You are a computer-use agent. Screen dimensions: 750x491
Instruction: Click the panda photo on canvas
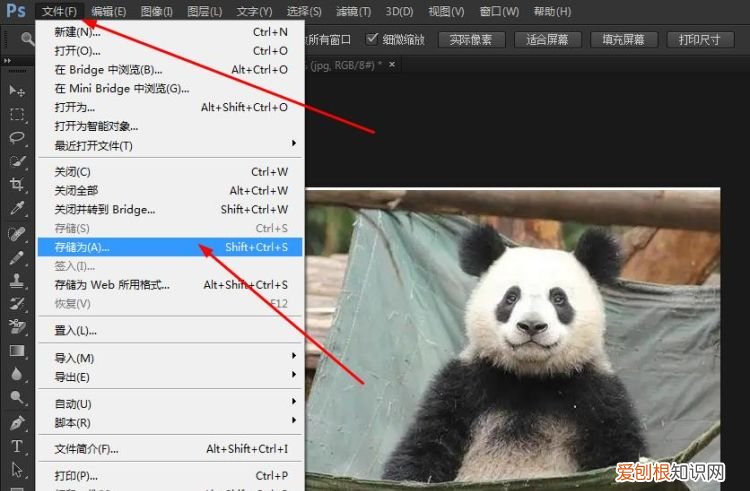513,339
